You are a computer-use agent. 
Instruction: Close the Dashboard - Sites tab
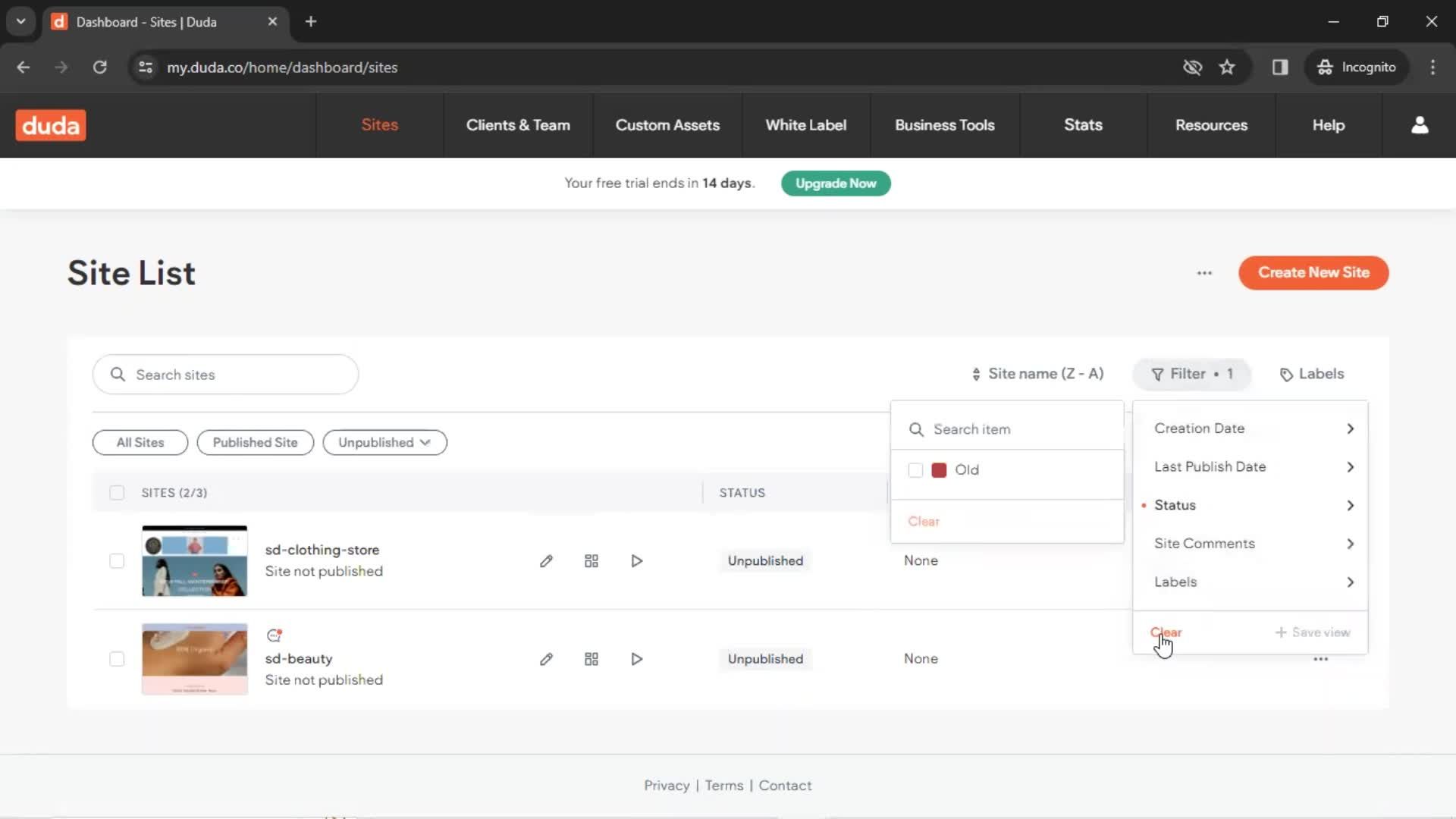(272, 21)
